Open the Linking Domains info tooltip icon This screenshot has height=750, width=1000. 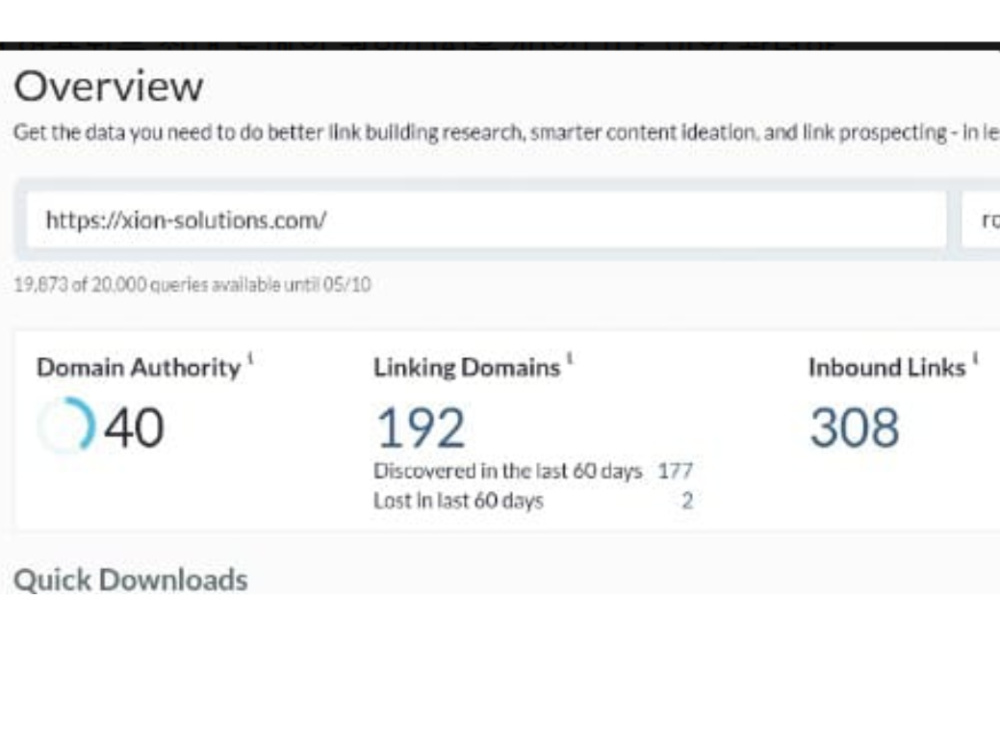(x=570, y=358)
